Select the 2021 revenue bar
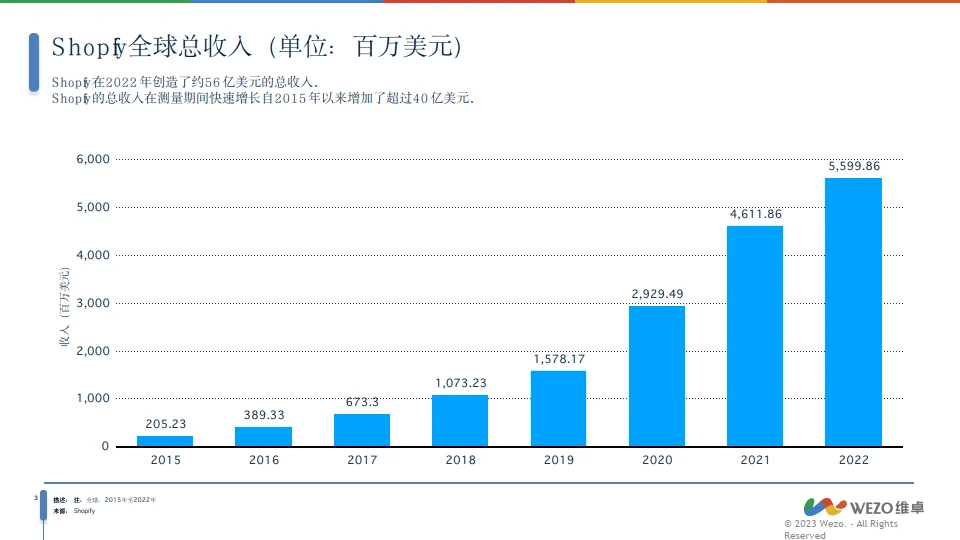Viewport: 960px width, 540px height. click(x=755, y=336)
